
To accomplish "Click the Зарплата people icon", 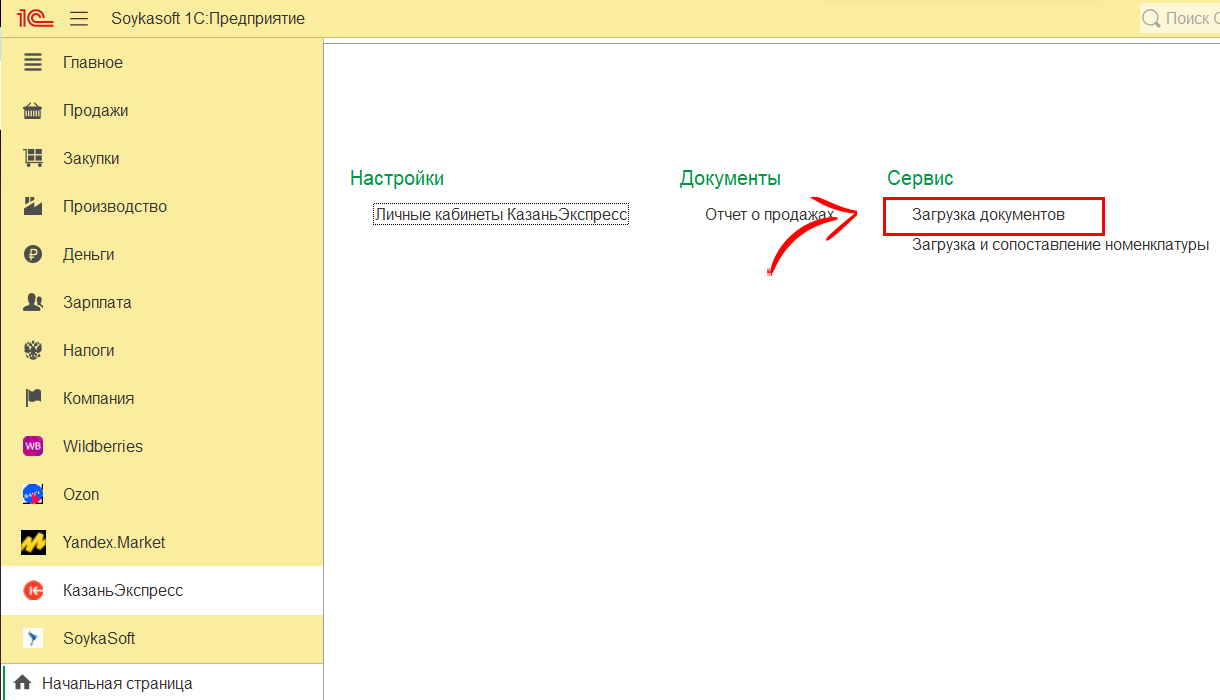I will [33, 302].
